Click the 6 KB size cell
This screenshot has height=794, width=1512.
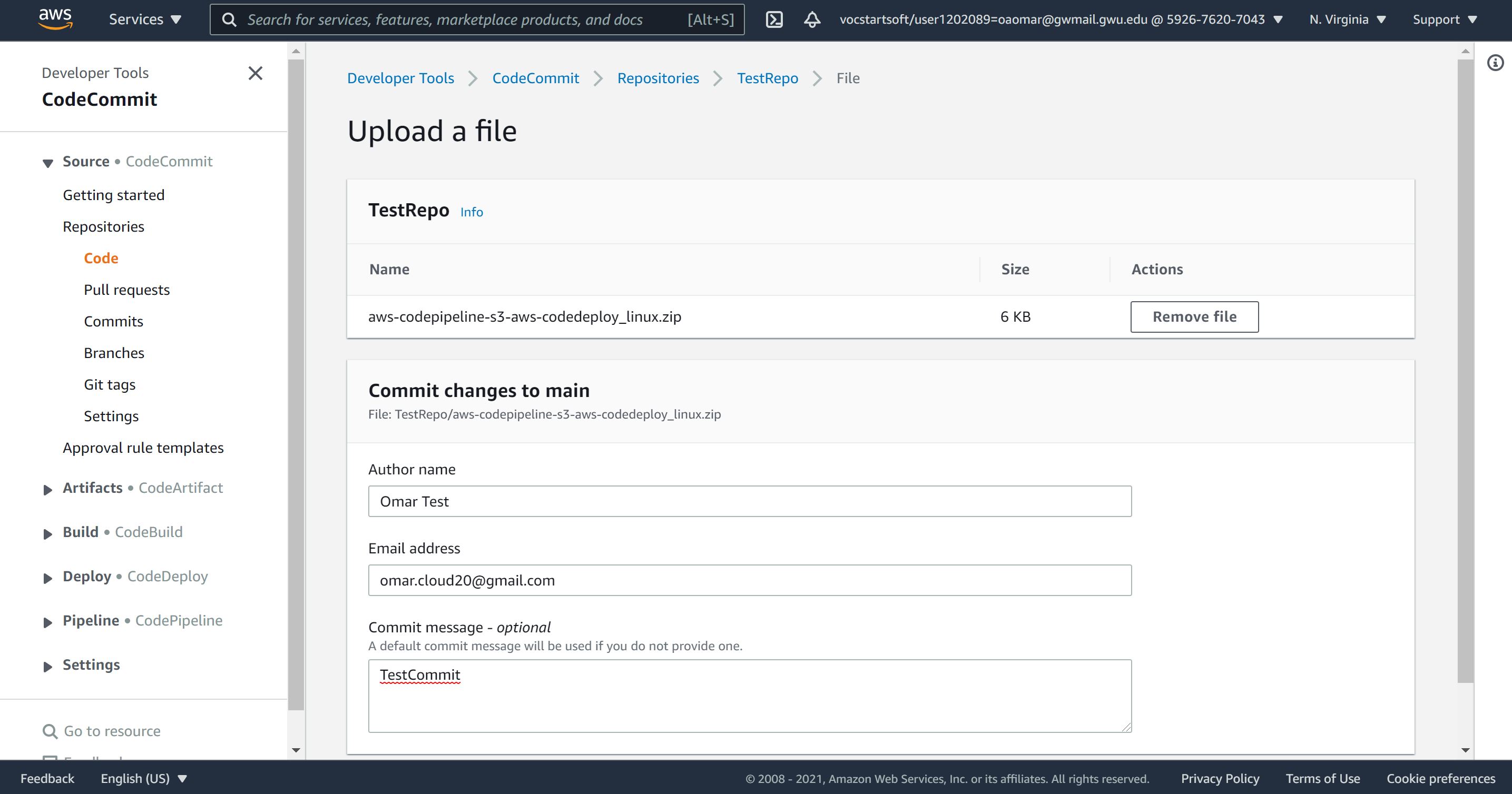click(x=1015, y=316)
